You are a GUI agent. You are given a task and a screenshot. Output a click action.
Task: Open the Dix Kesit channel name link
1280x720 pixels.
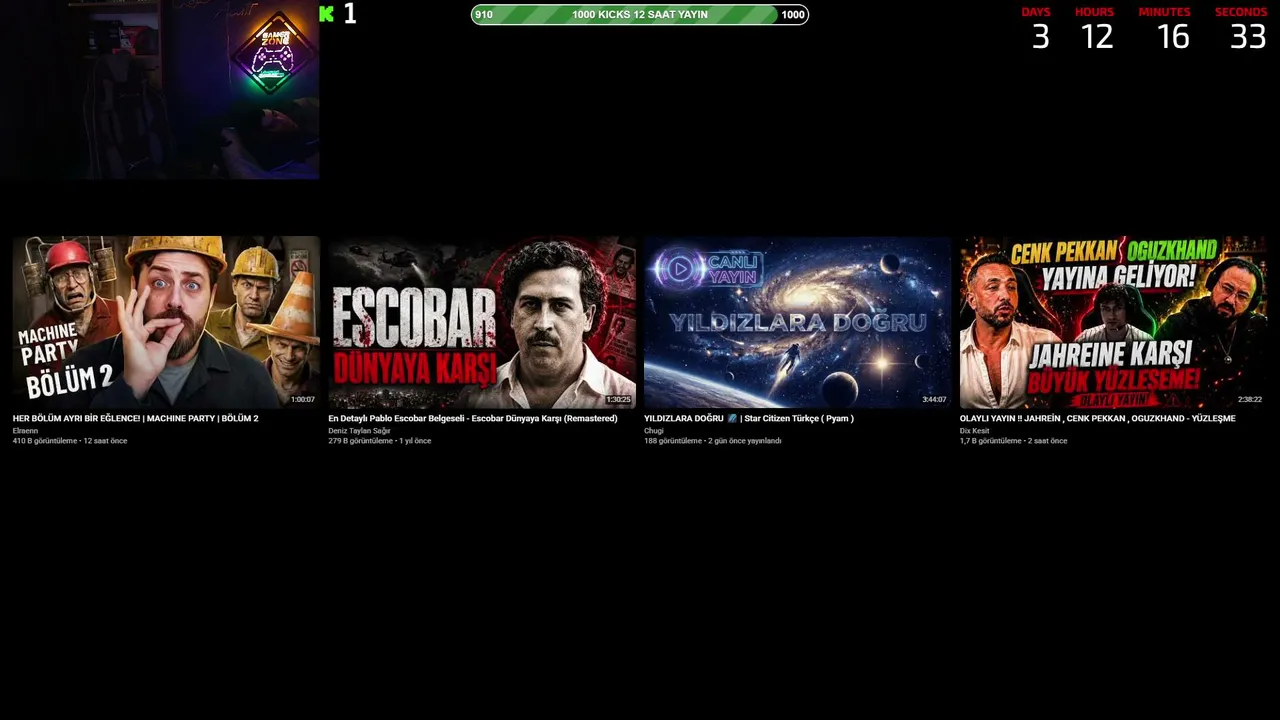pos(975,431)
